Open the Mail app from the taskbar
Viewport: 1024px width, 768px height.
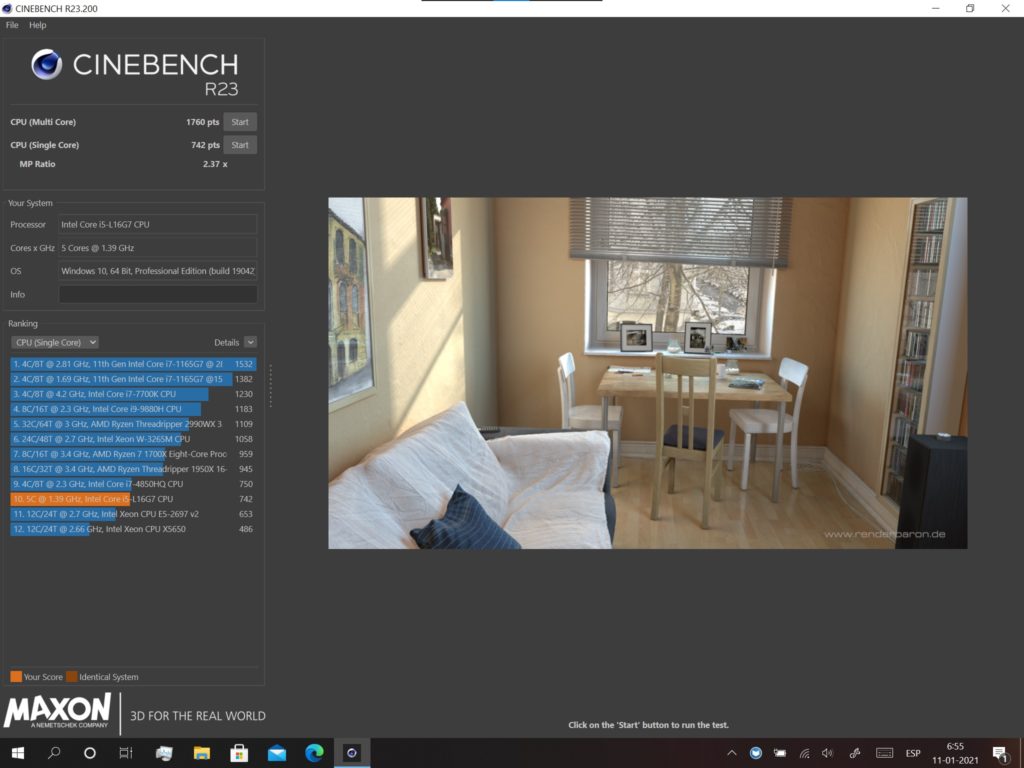(x=277, y=752)
